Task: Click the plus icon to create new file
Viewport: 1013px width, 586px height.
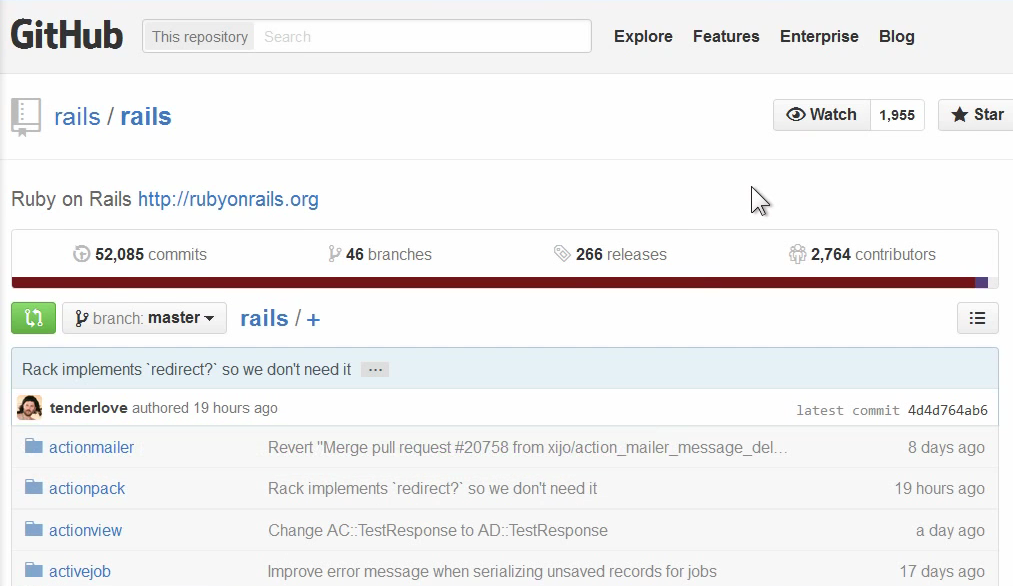Action: tap(313, 319)
